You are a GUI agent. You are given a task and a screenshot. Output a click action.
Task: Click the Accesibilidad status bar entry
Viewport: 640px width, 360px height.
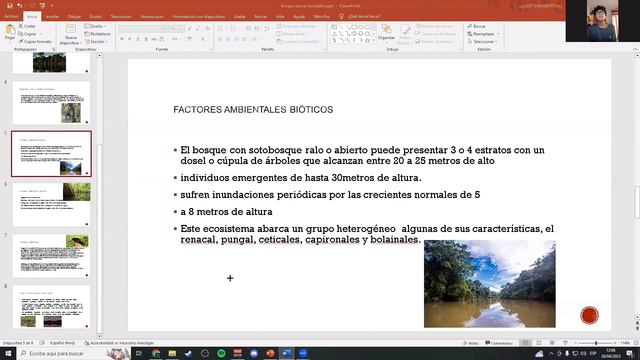coord(119,343)
